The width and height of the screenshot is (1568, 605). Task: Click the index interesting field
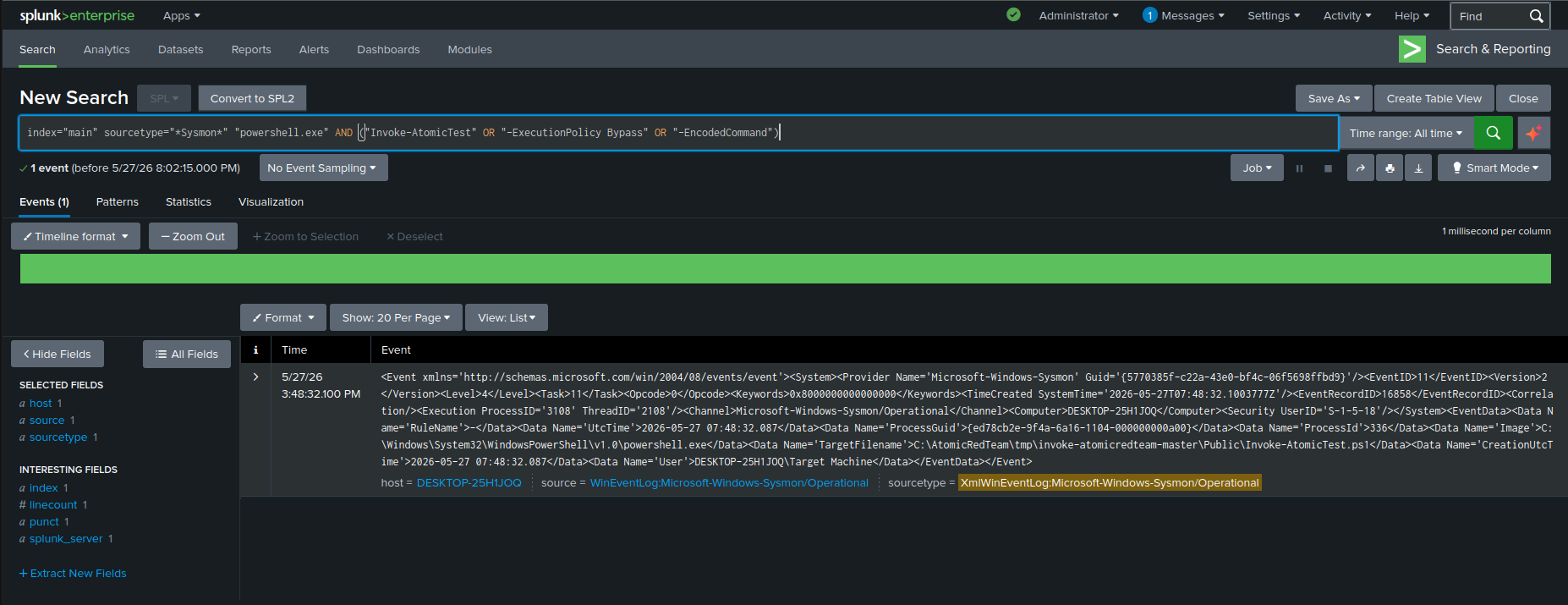pyautogui.click(x=43, y=487)
